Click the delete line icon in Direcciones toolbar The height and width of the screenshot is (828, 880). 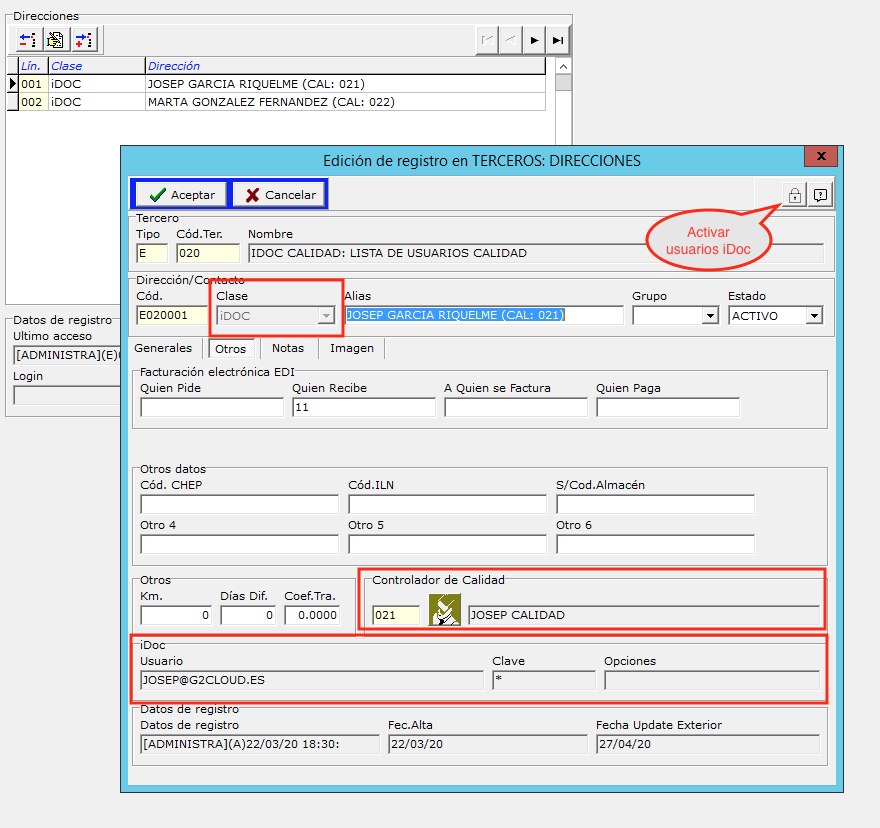(x=26, y=40)
